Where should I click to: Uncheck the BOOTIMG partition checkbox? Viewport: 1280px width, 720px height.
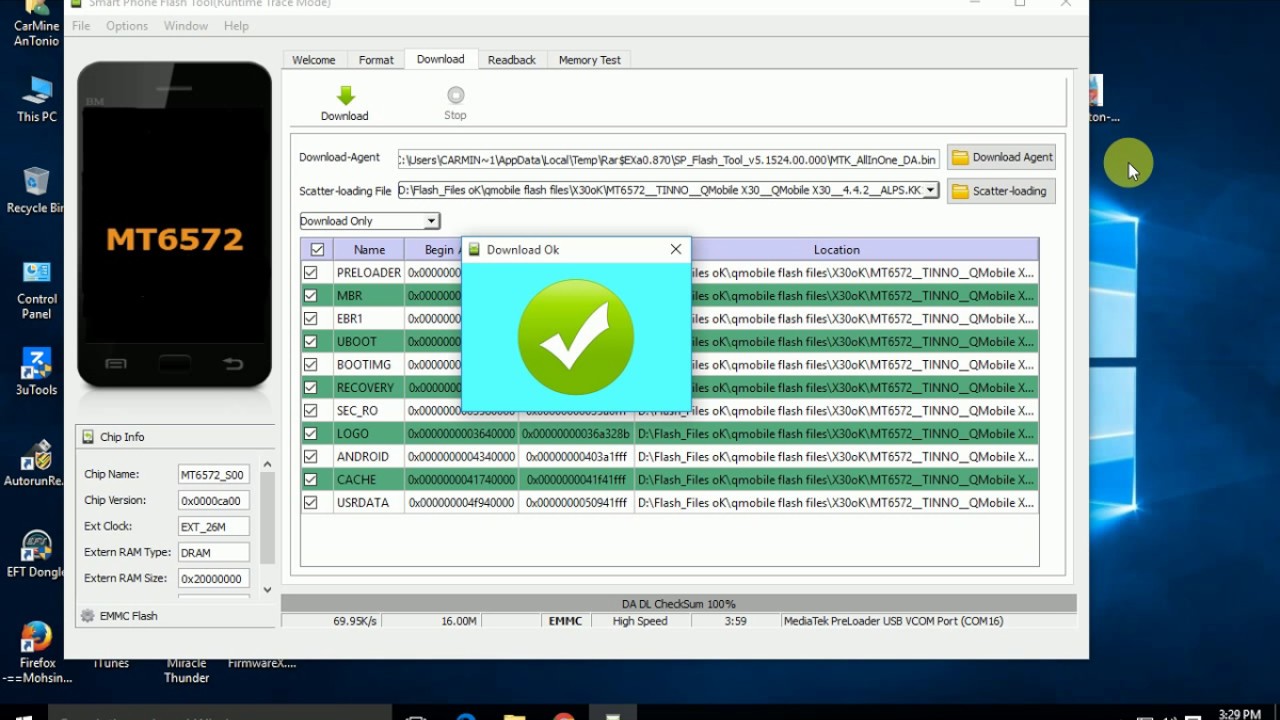(311, 365)
